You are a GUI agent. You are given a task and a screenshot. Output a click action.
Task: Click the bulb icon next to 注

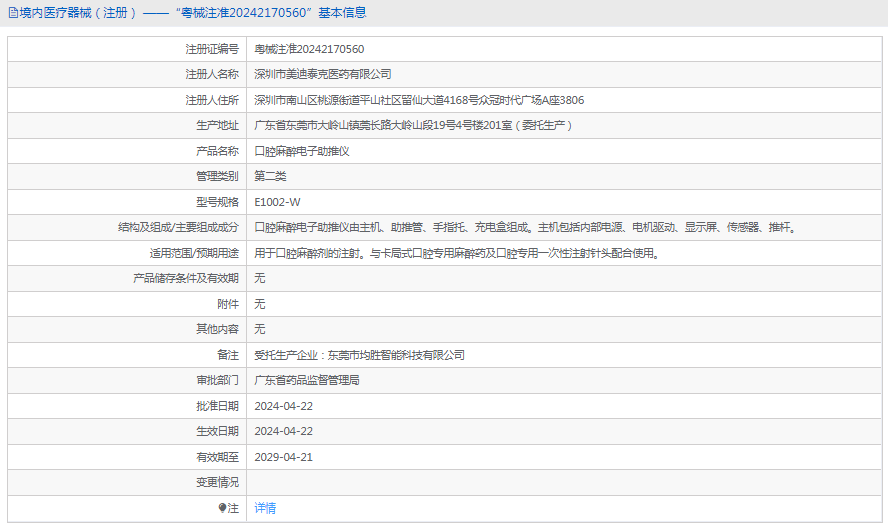coord(222,508)
